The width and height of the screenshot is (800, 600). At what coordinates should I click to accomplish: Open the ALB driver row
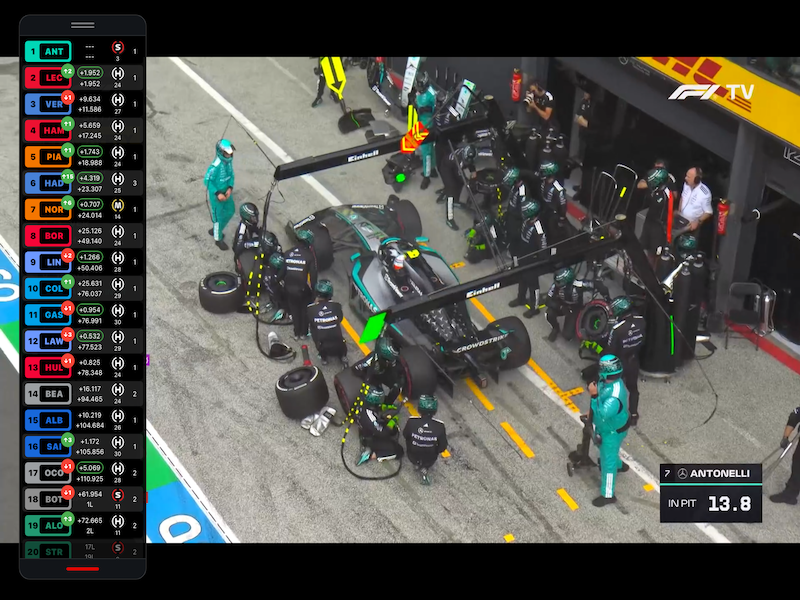(x=83, y=420)
